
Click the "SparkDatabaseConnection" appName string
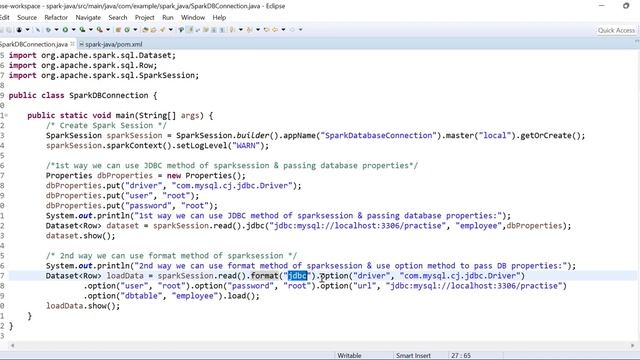378,136
